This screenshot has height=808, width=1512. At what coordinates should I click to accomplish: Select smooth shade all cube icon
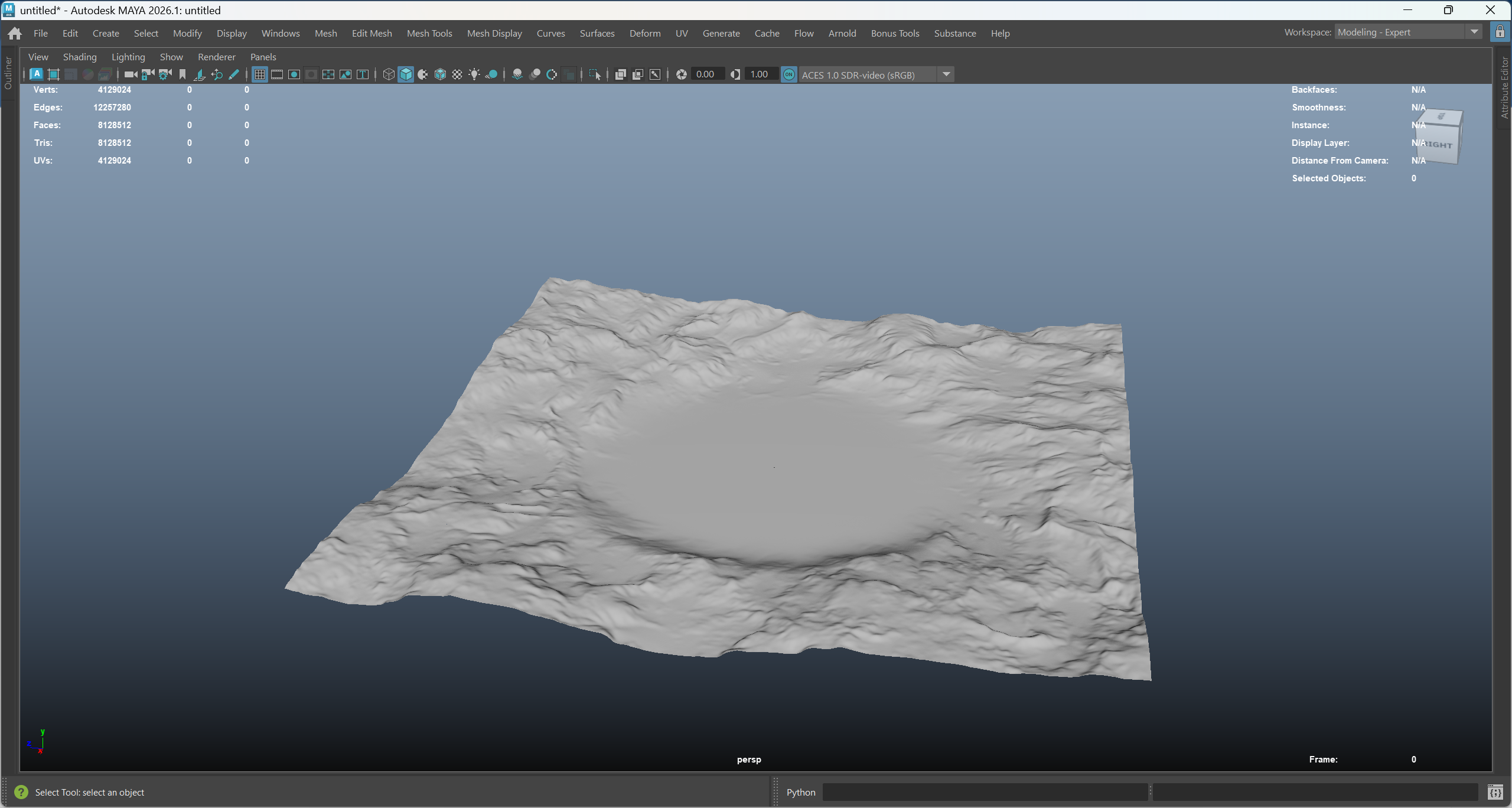(406, 74)
